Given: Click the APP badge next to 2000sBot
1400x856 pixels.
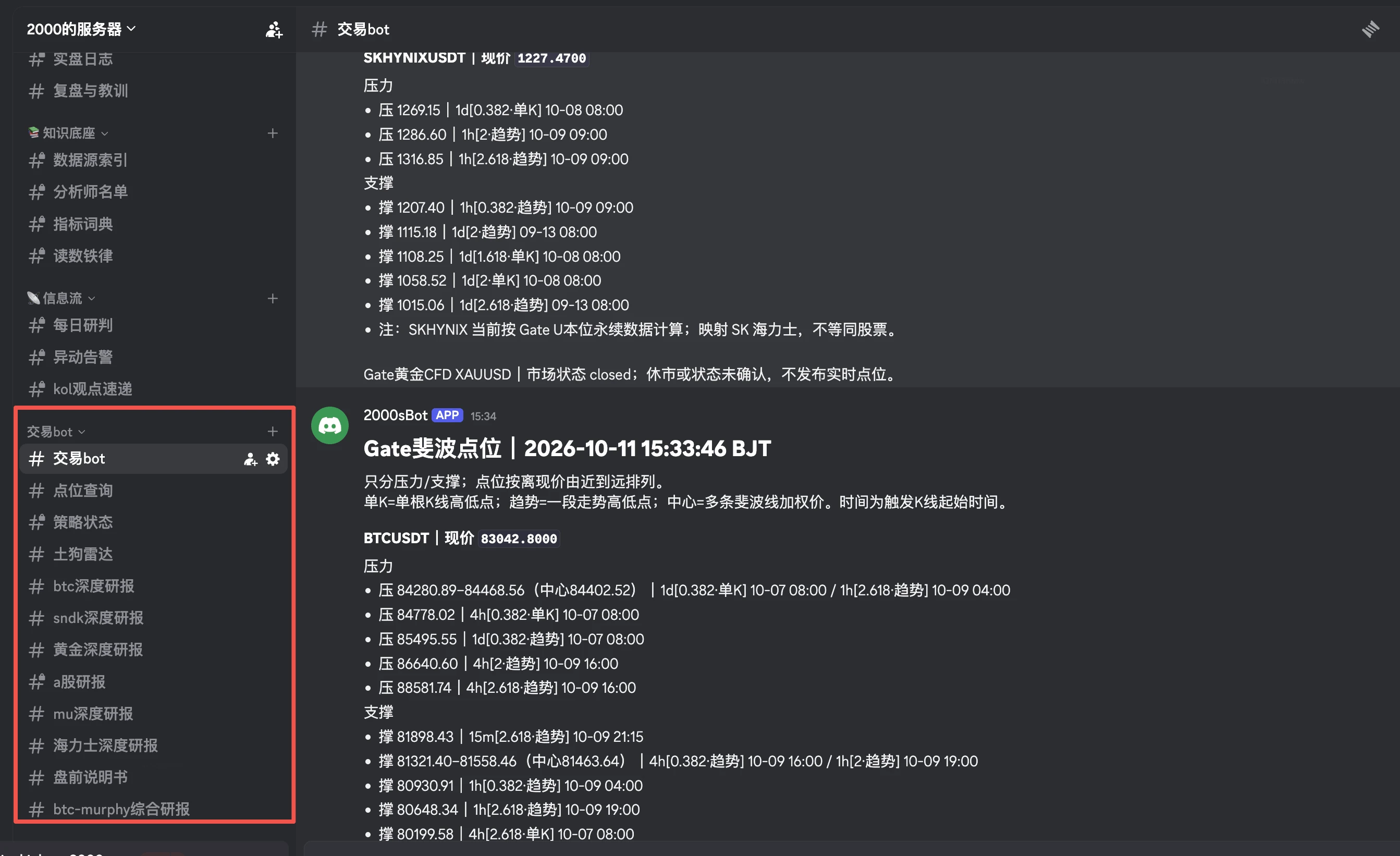Looking at the screenshot, I should (x=447, y=415).
